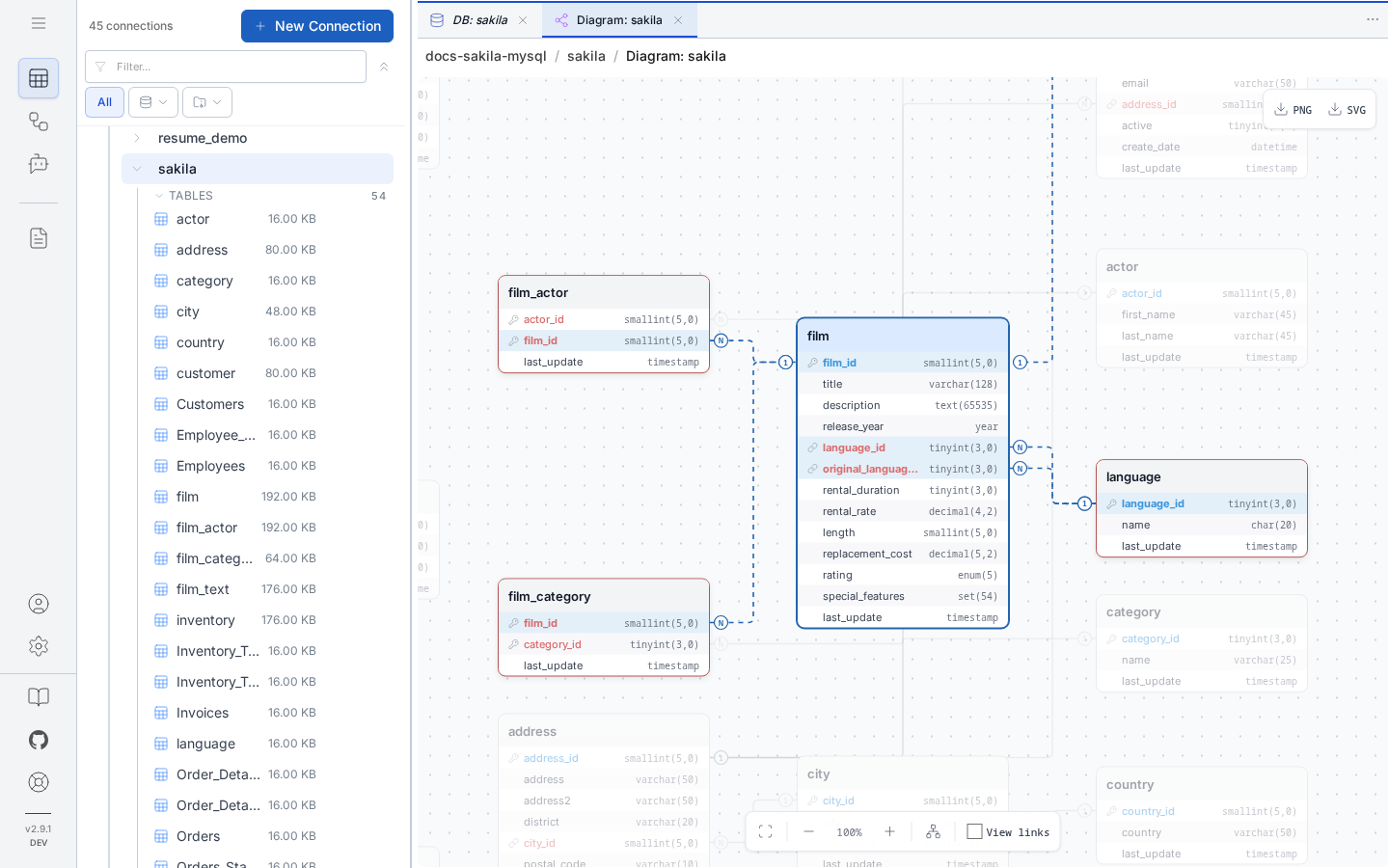
Task: Focus the connections Filter input
Action: pyautogui.click(x=226, y=67)
